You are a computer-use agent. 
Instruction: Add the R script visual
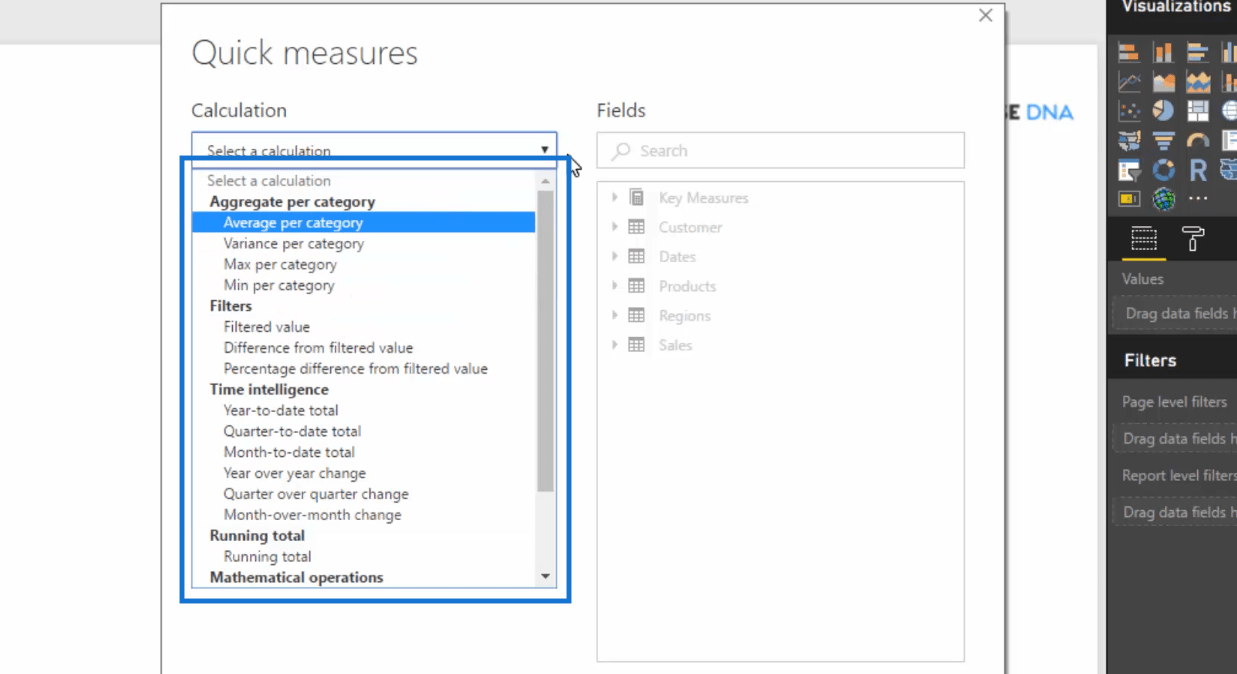(1197, 170)
